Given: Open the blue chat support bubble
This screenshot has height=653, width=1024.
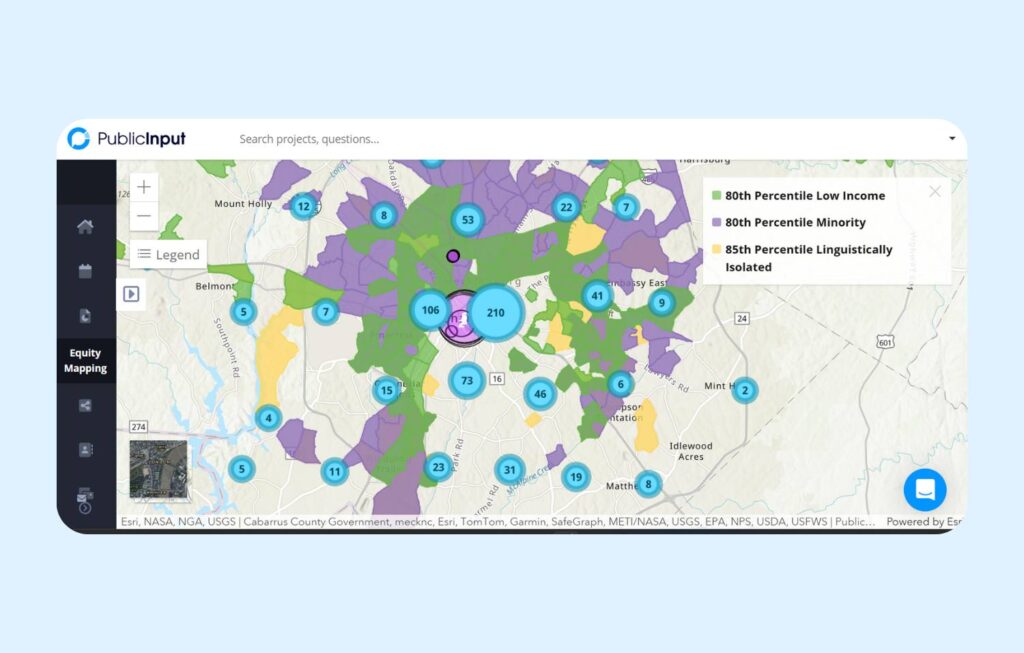Looking at the screenshot, I should click(x=924, y=490).
